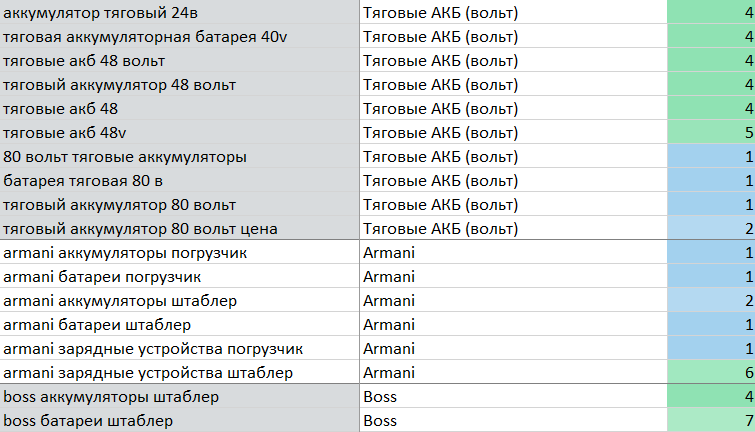Select the cell "armani аккумуляторы погрузчик"

180,252
